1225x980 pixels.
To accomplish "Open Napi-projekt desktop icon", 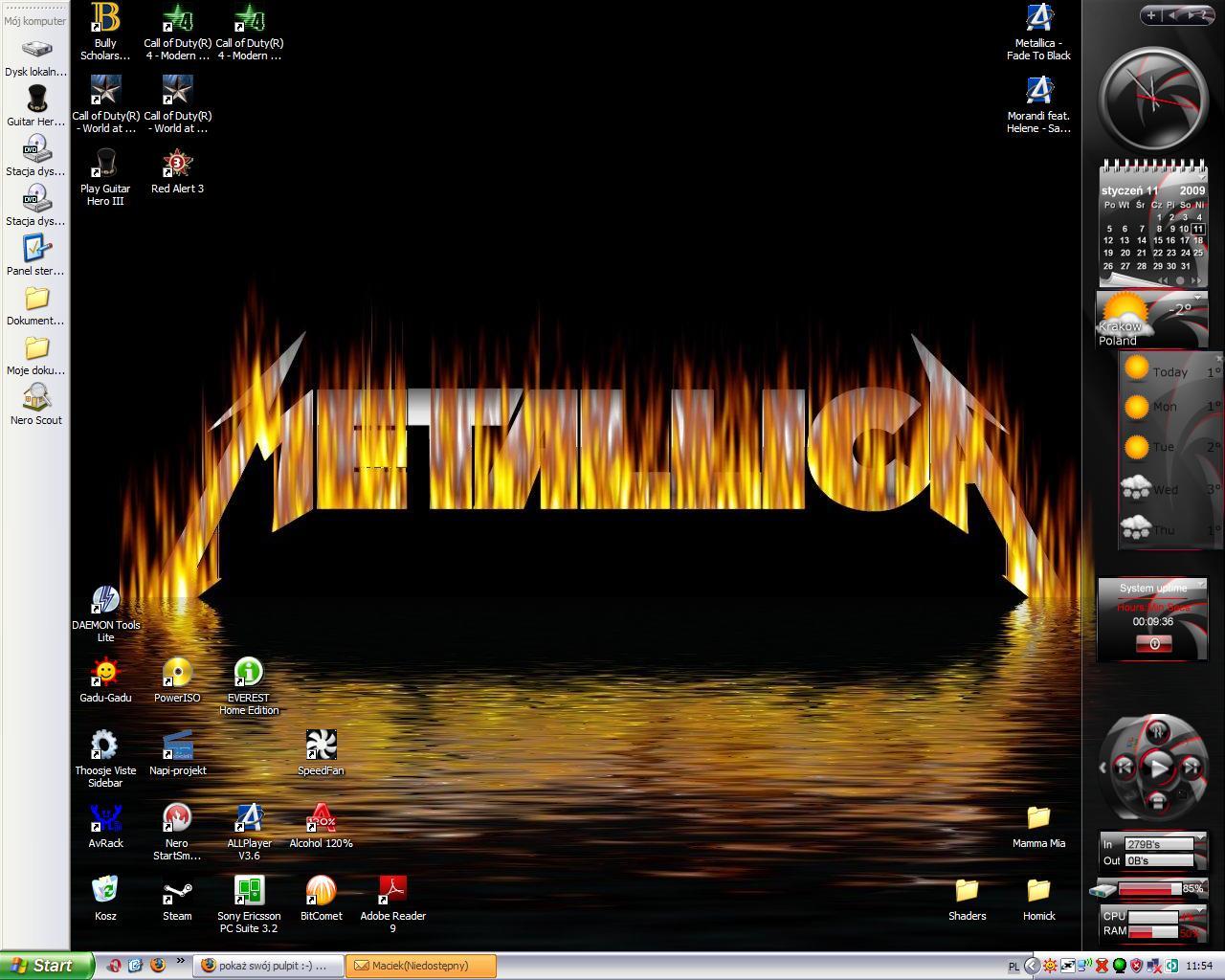I will click(177, 753).
